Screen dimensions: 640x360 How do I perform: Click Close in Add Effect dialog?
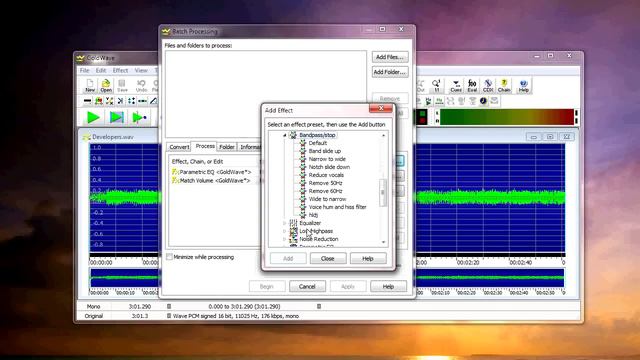pyautogui.click(x=328, y=258)
